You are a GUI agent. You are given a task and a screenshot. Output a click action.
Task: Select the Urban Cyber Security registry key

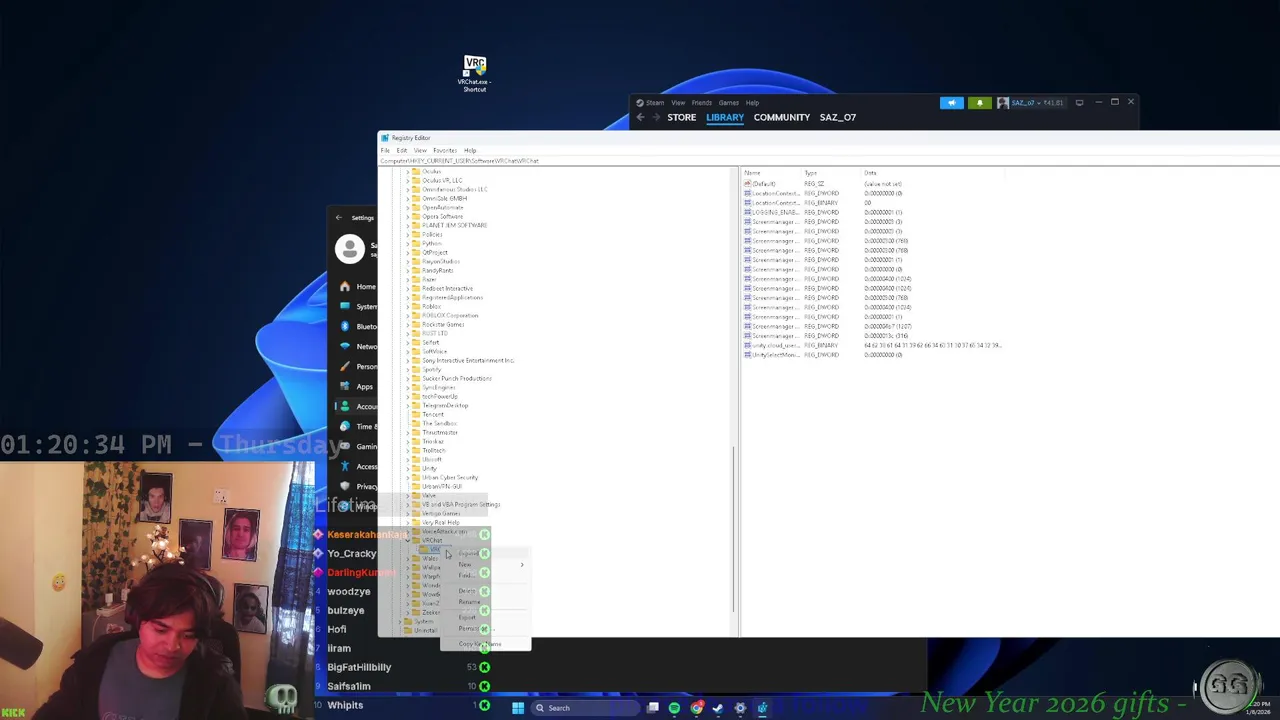point(450,477)
